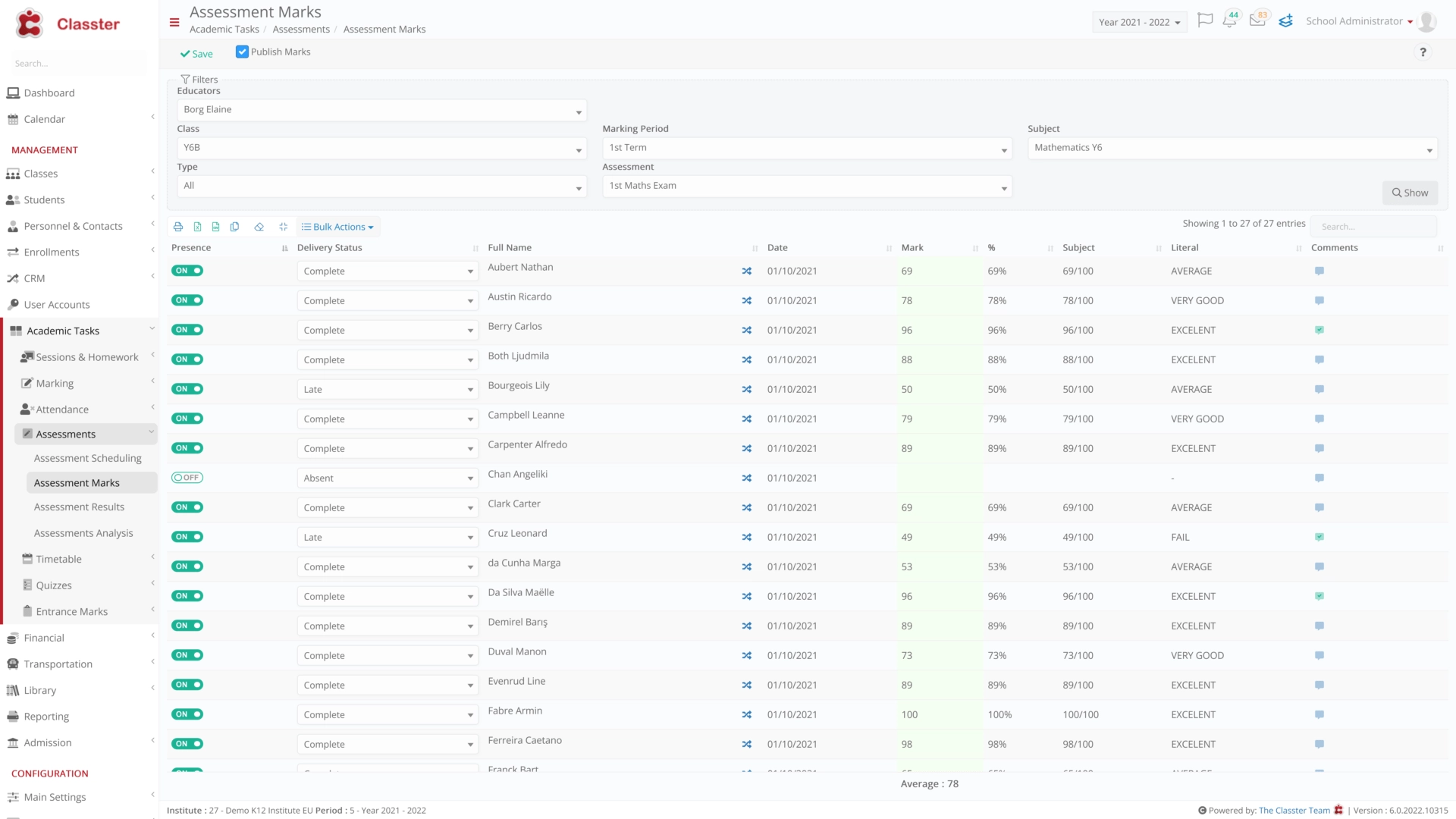
Task: Open the flag icon in the top header
Action: pyautogui.click(x=1205, y=20)
